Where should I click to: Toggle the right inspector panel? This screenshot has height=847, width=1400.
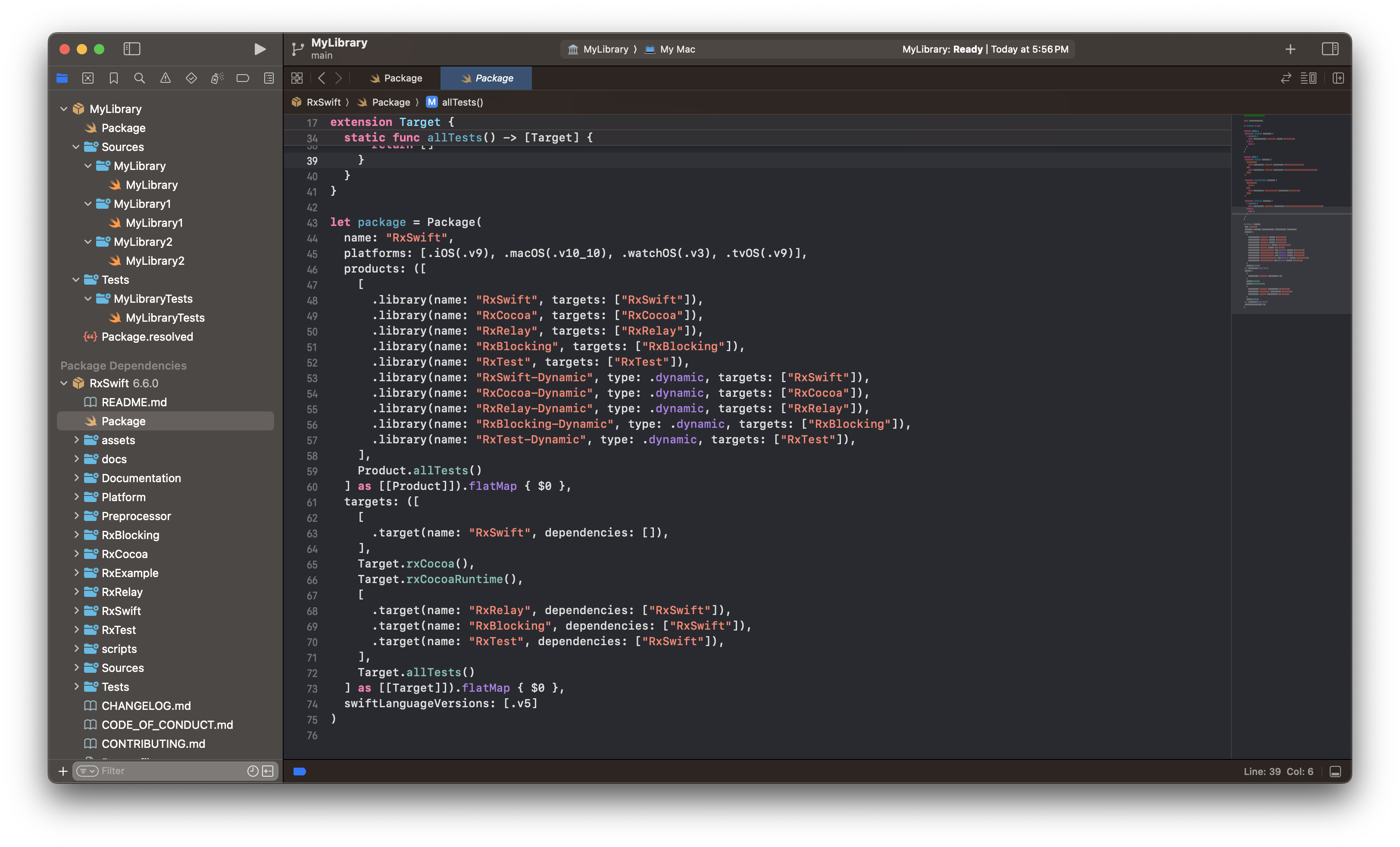pos(1330,50)
